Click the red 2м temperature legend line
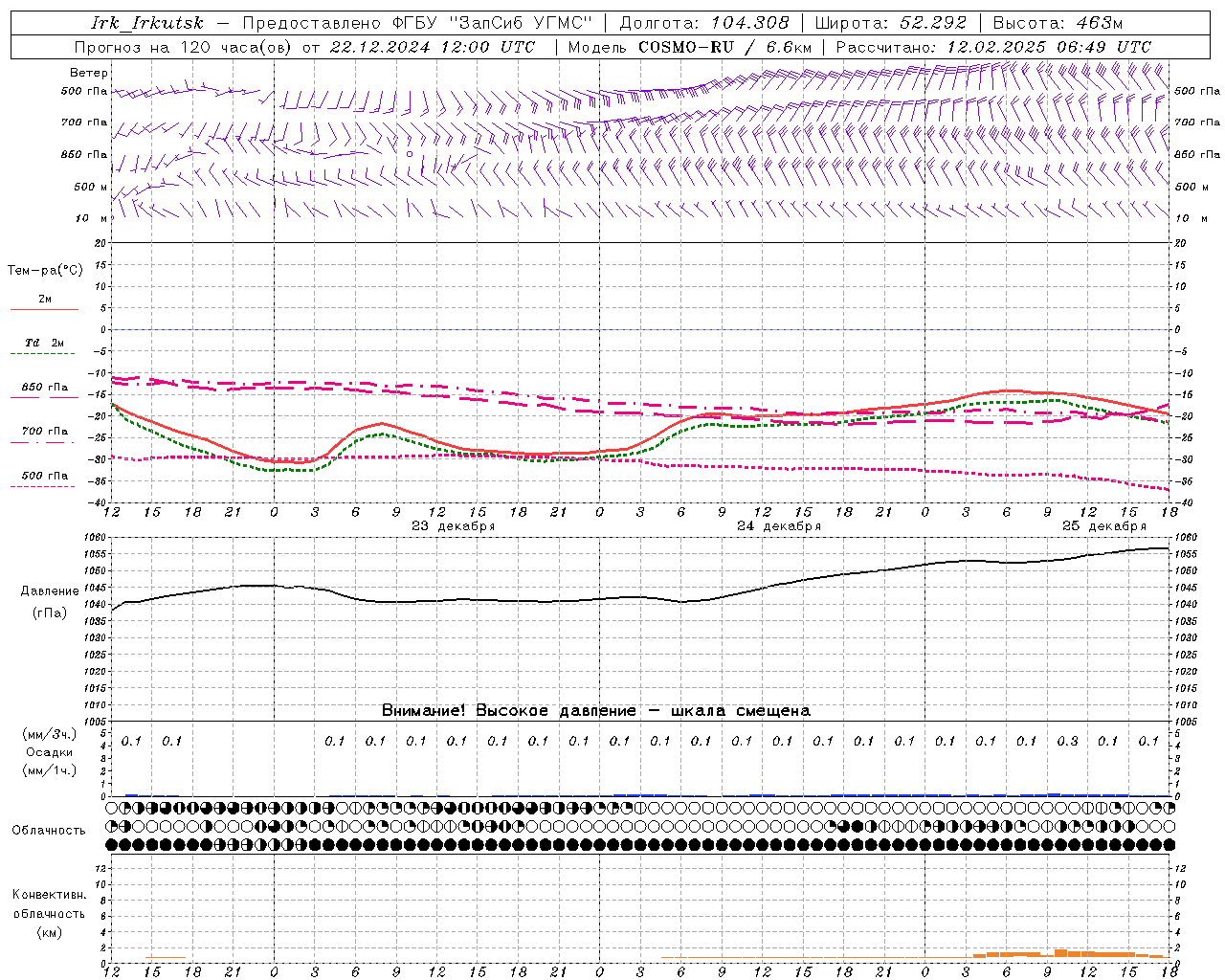Viewport: 1225px width, 980px height. [x=44, y=309]
